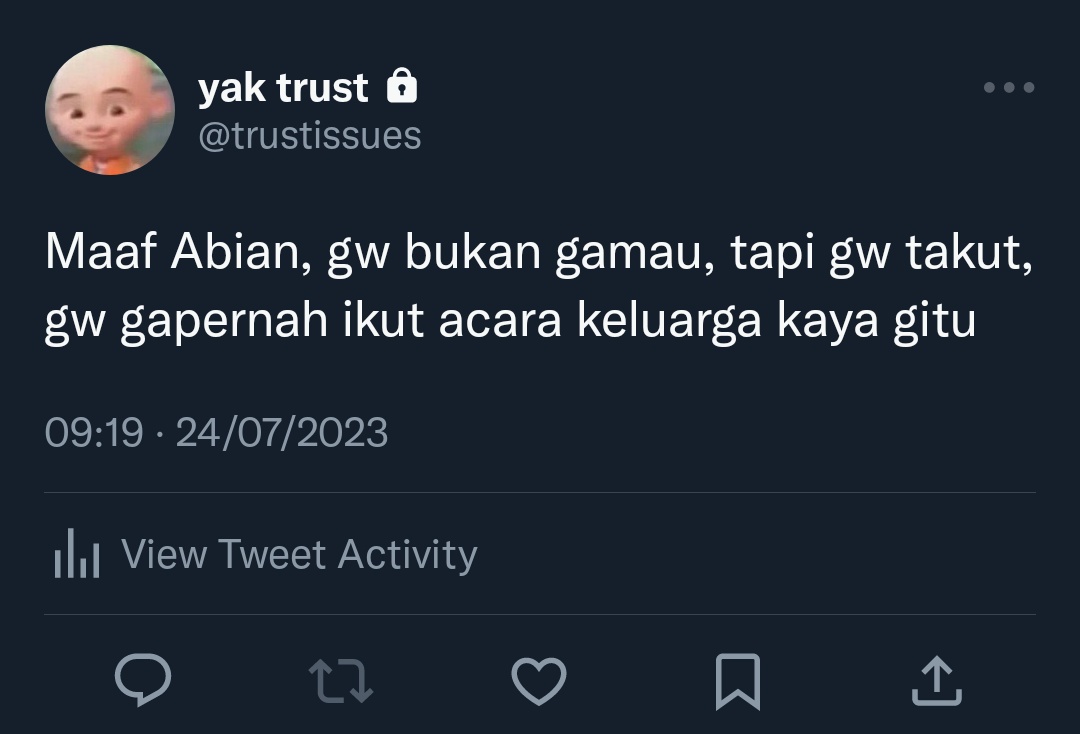
Task: Click the @trustissues handle
Action: coord(309,136)
